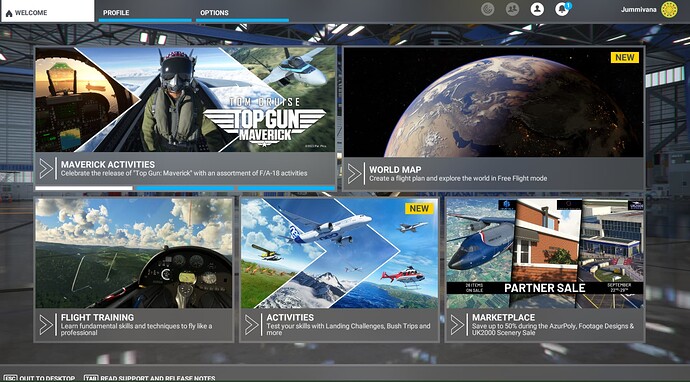
Task: Click the user profile silhouette icon
Action: (537, 9)
